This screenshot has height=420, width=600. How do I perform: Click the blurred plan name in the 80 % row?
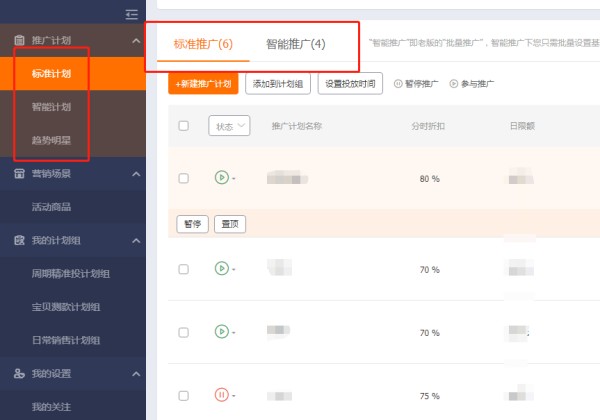287,178
